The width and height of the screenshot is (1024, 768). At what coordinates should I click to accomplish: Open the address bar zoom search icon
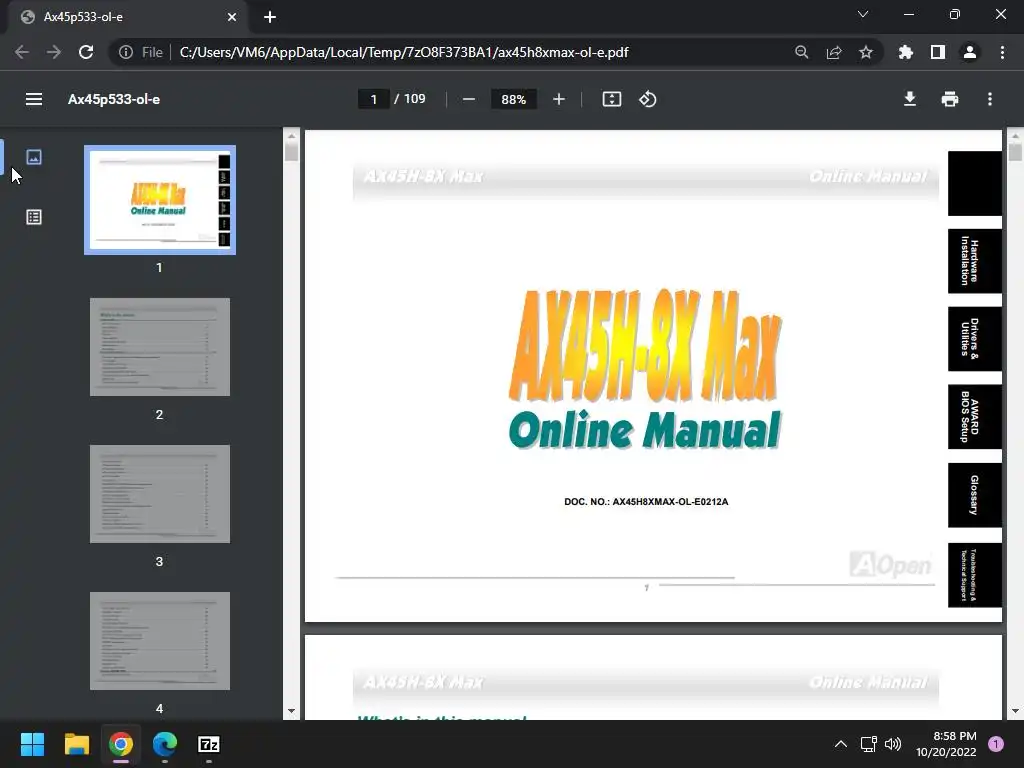coord(801,52)
